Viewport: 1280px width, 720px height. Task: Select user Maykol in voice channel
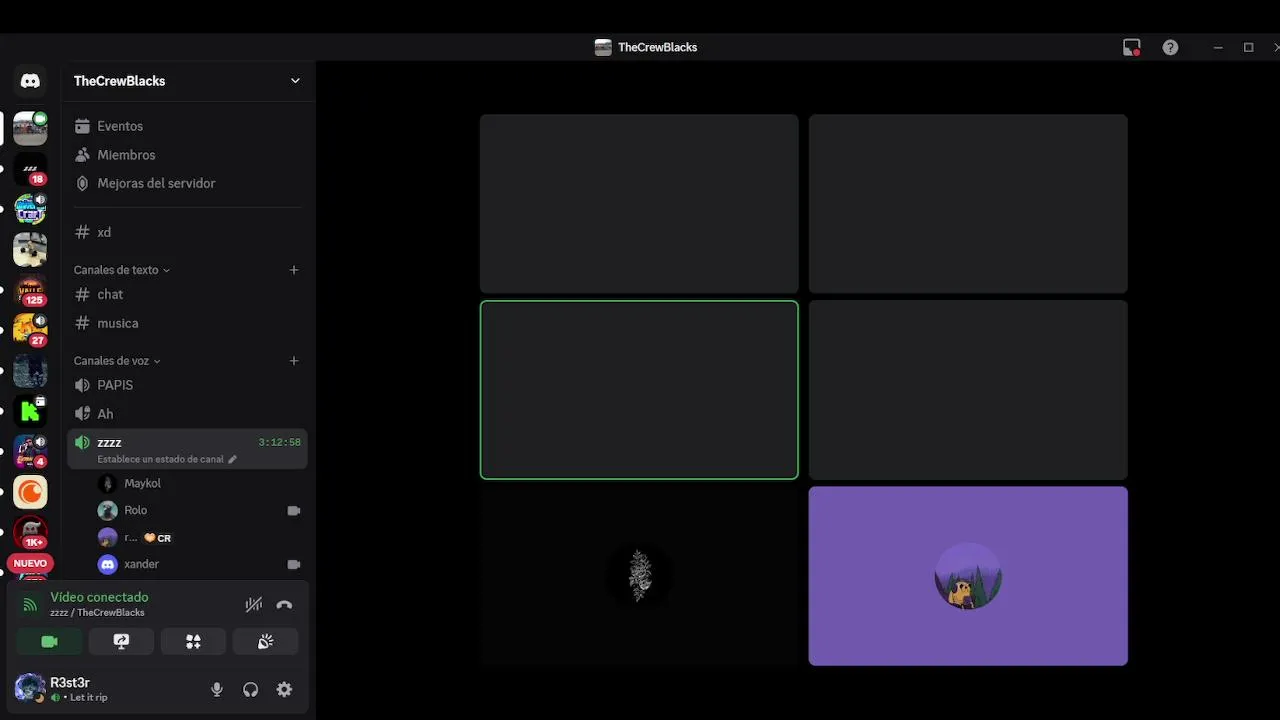click(198, 483)
